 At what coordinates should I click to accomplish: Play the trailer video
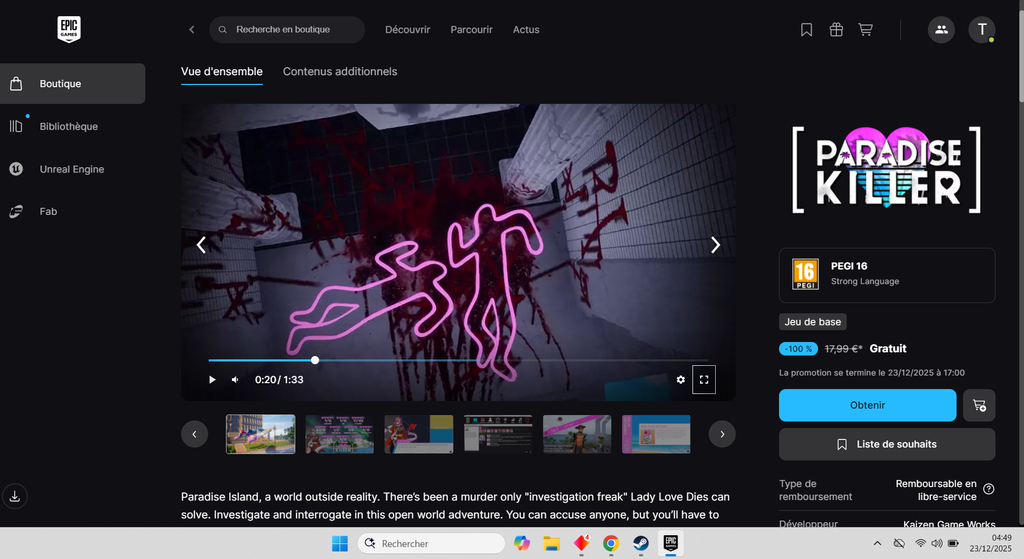tap(212, 380)
